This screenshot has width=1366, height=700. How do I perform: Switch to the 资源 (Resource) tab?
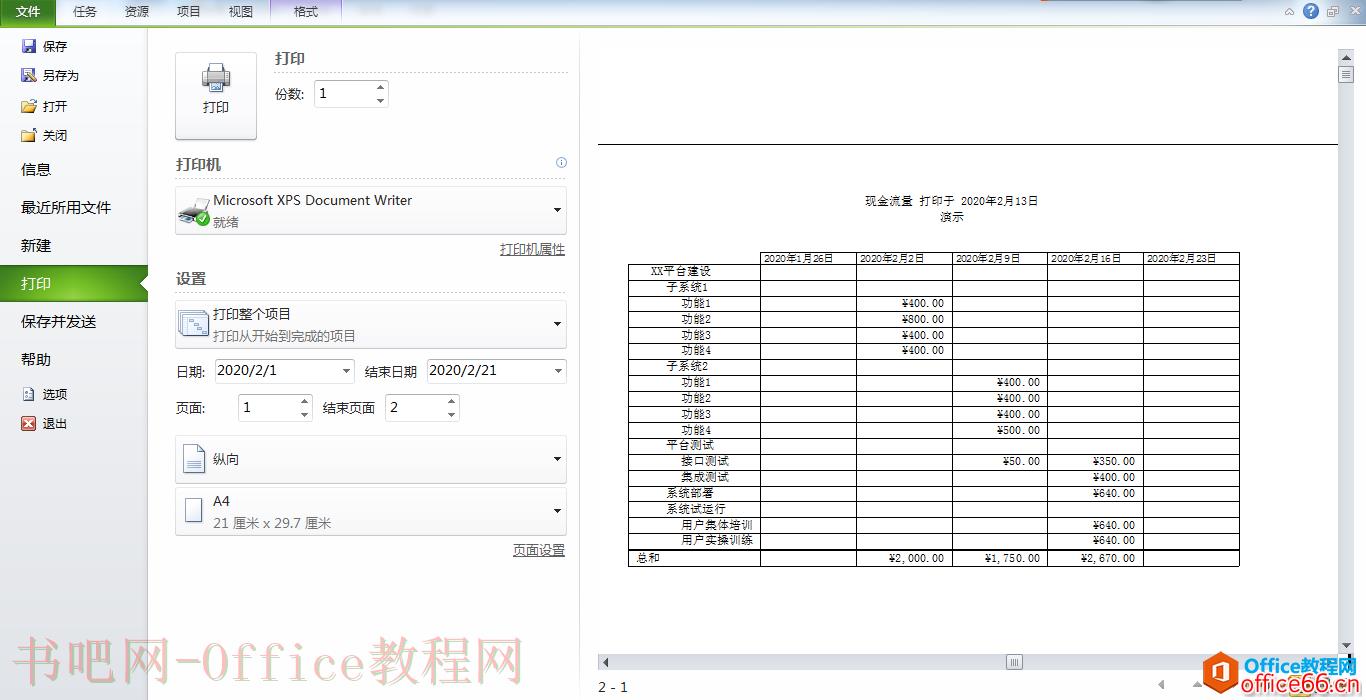[137, 12]
